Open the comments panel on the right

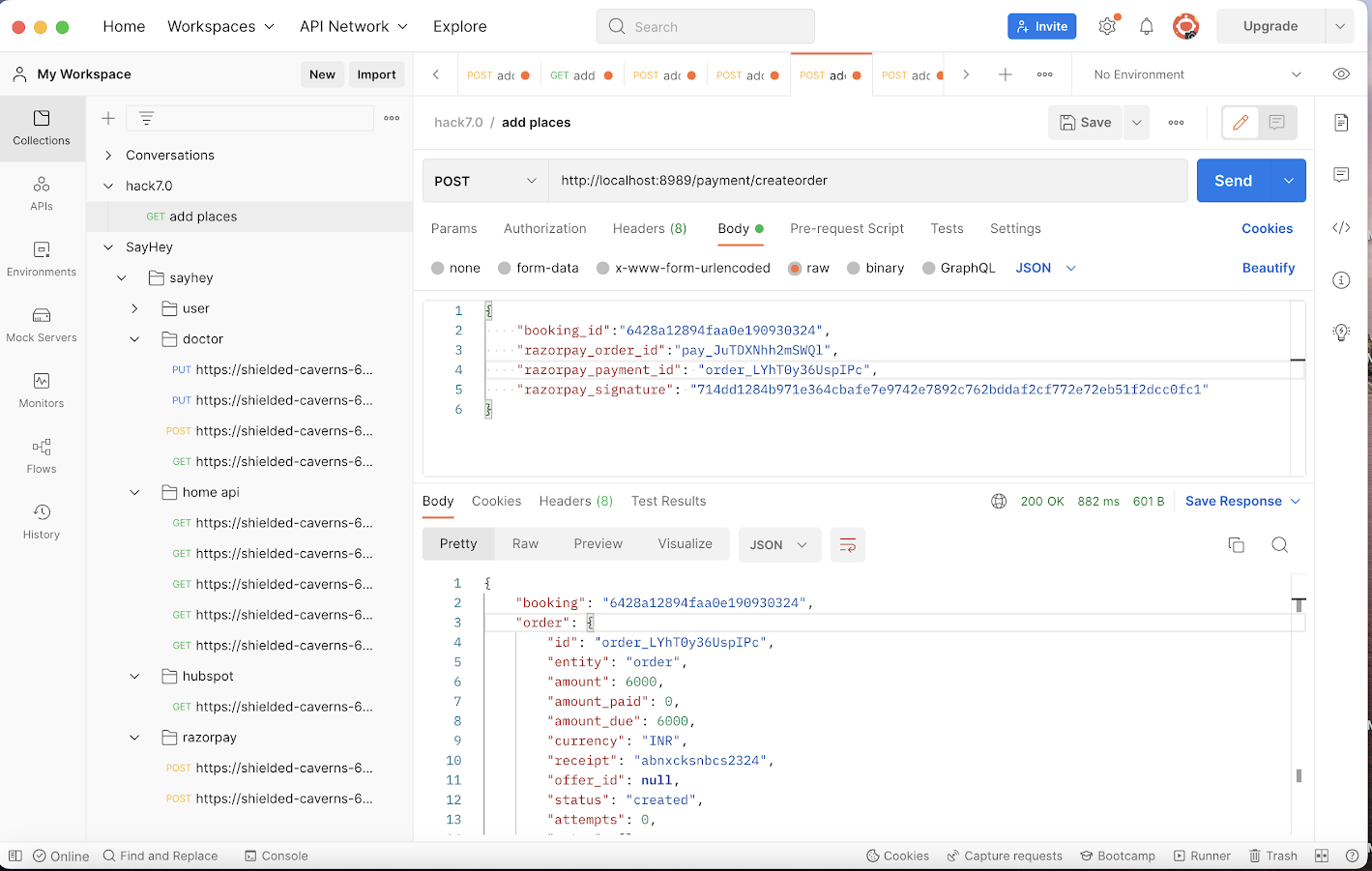tap(1341, 175)
